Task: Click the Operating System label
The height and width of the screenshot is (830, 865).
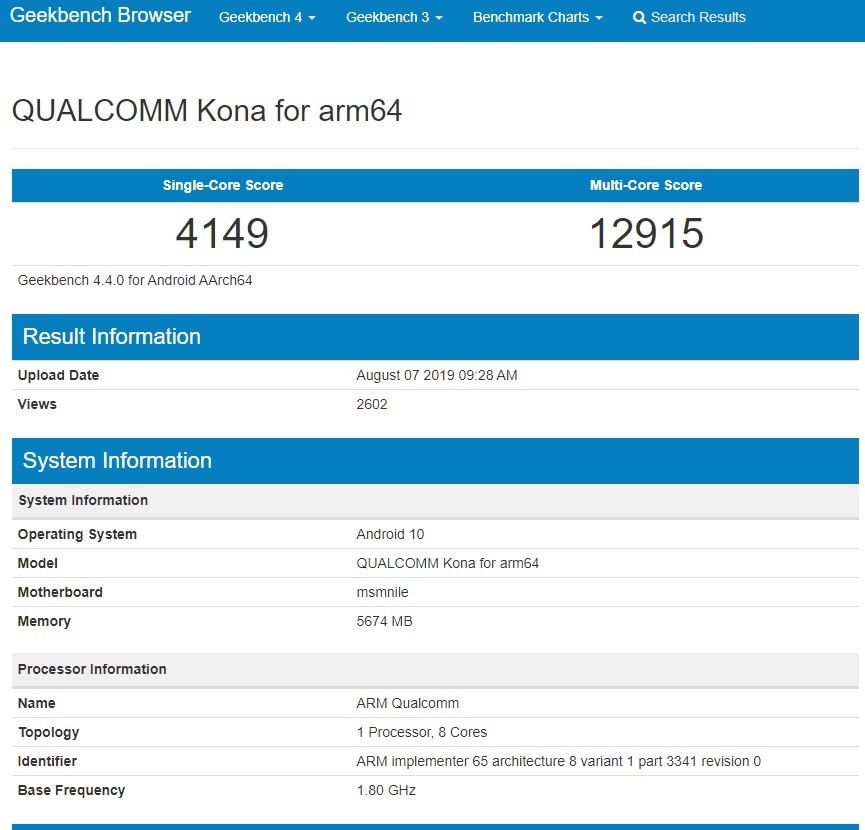Action: click(x=77, y=534)
